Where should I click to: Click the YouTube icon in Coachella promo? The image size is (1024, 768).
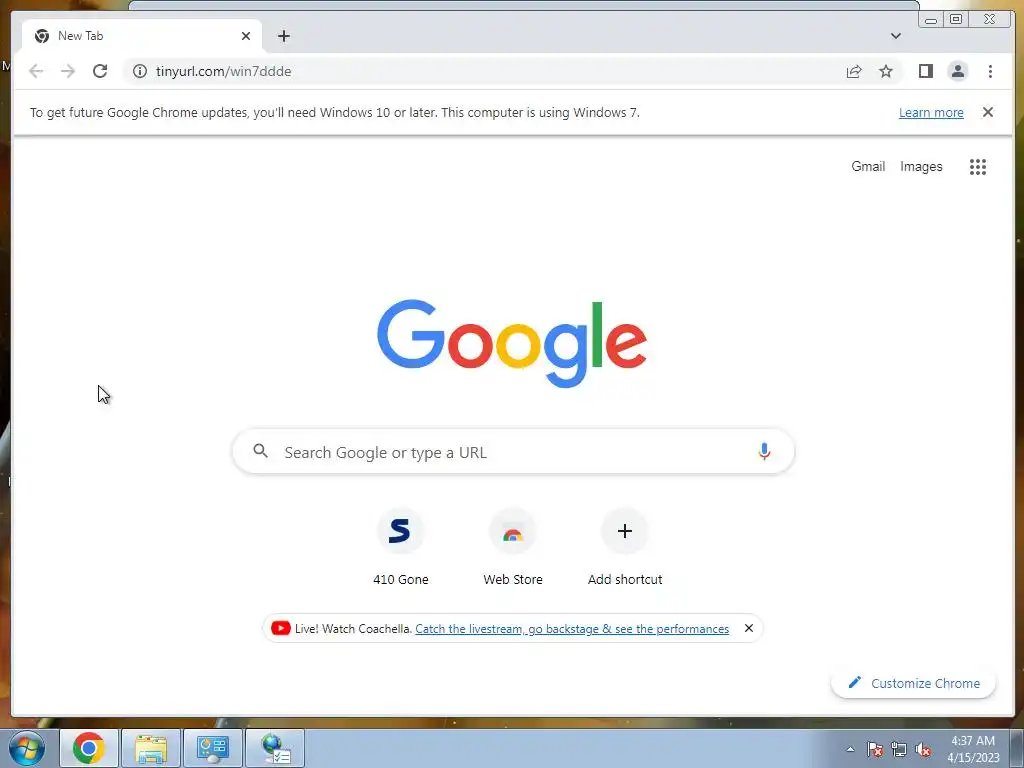[280, 628]
